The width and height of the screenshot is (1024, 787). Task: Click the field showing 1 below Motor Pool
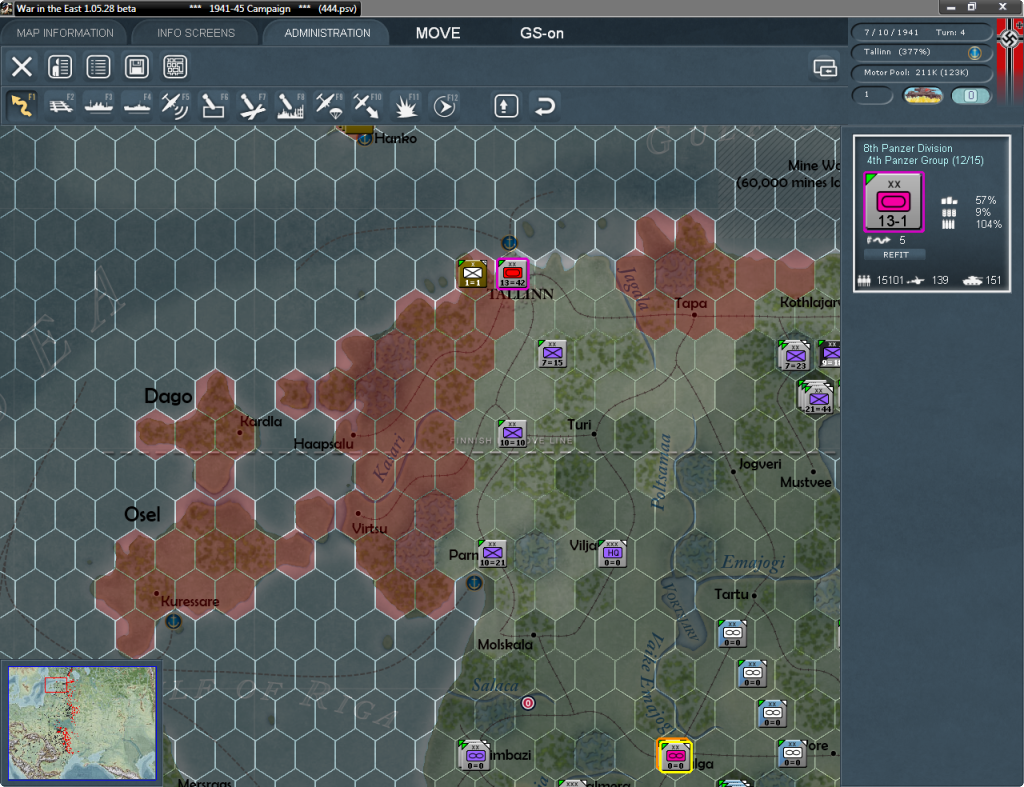coord(872,95)
